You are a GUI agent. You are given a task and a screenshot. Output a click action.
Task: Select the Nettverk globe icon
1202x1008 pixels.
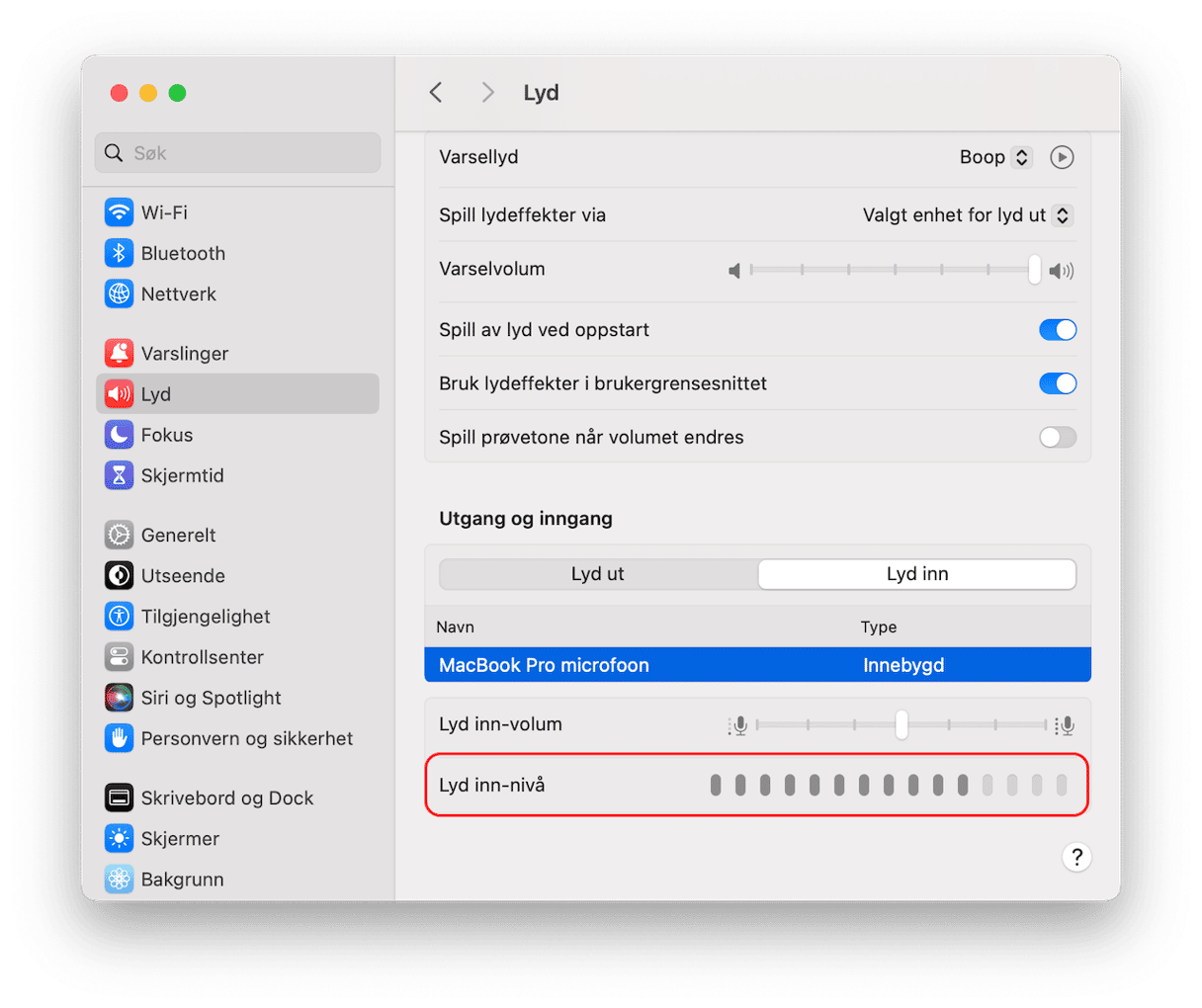[x=119, y=294]
